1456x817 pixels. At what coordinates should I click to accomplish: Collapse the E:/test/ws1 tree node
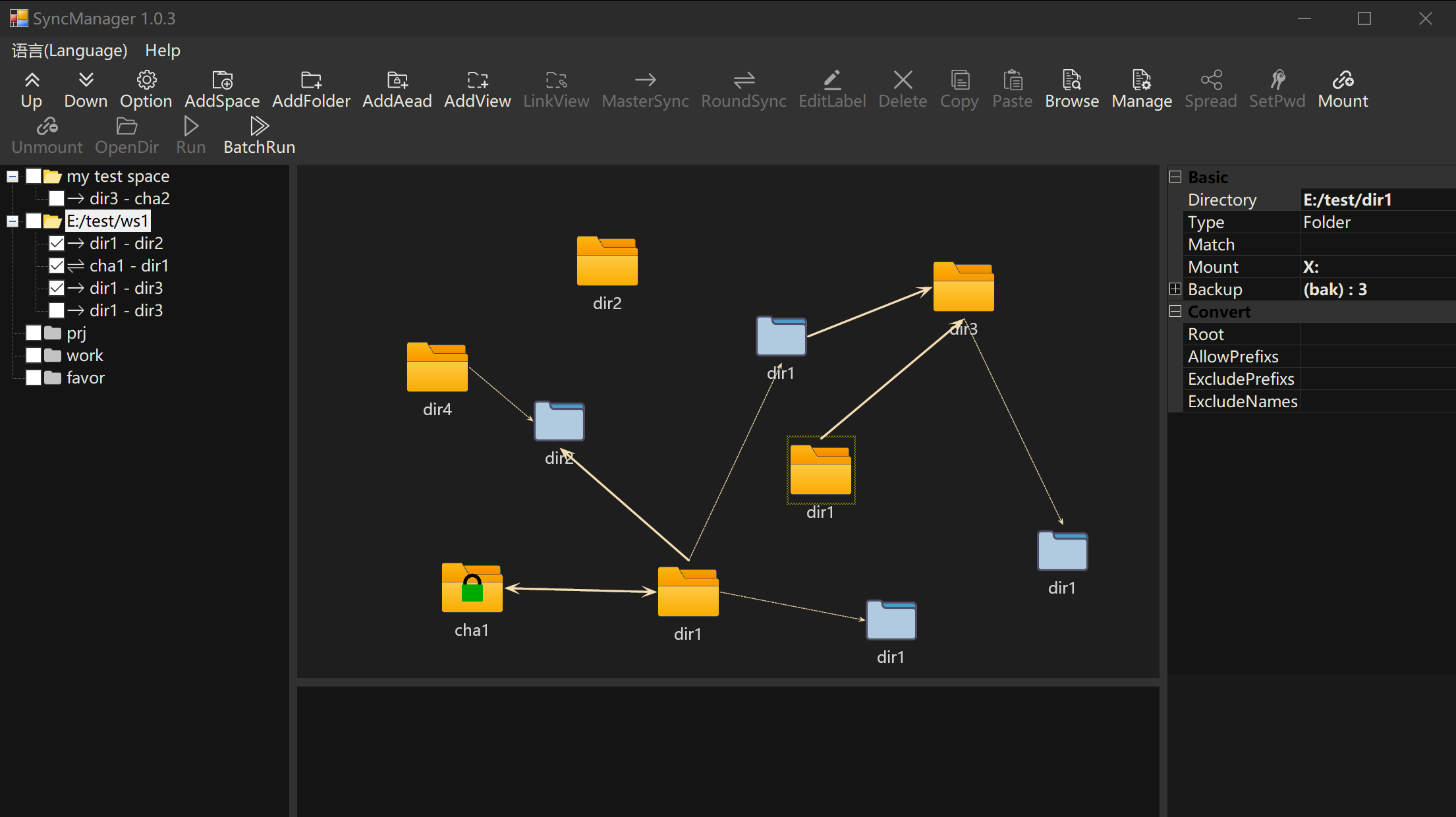pos(13,221)
